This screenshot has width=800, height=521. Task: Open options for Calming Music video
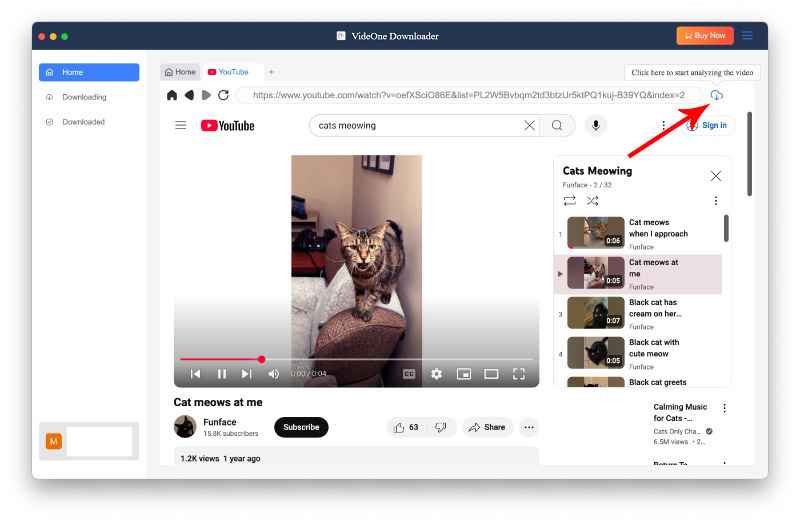[x=725, y=408]
